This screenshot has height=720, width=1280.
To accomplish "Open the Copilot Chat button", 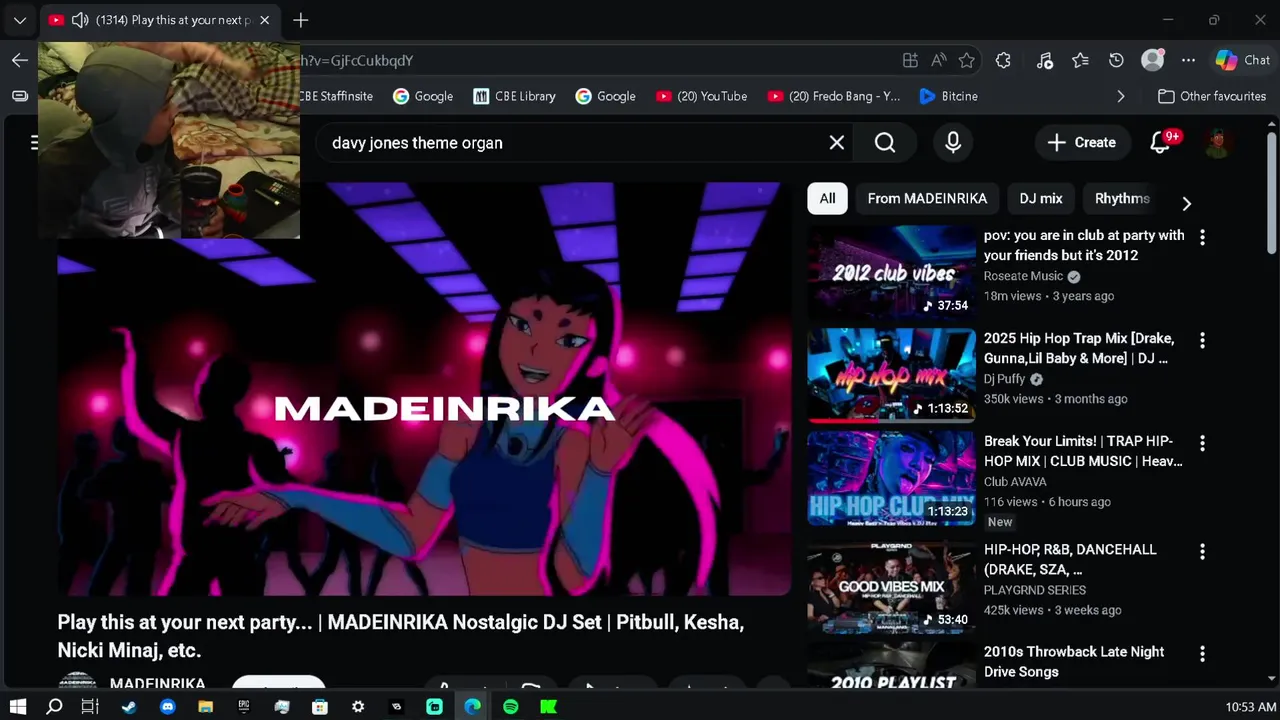I will (1242, 60).
